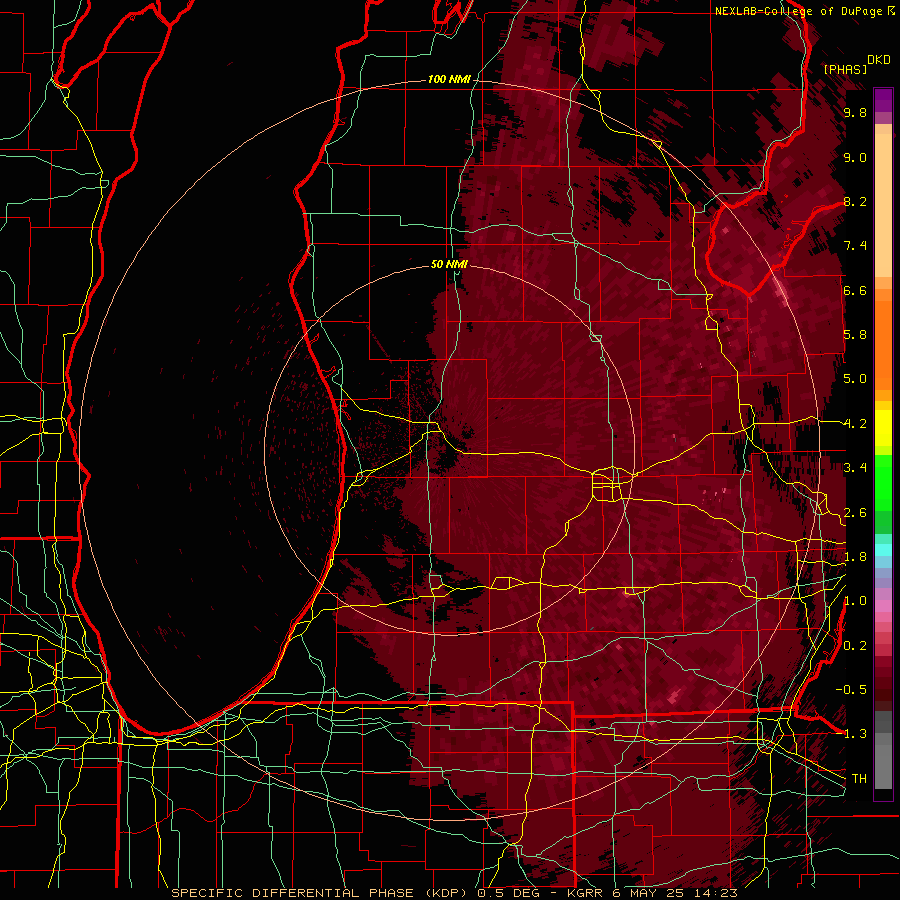
Task: Pick the pink segment of the color bar
Action: click(x=883, y=606)
